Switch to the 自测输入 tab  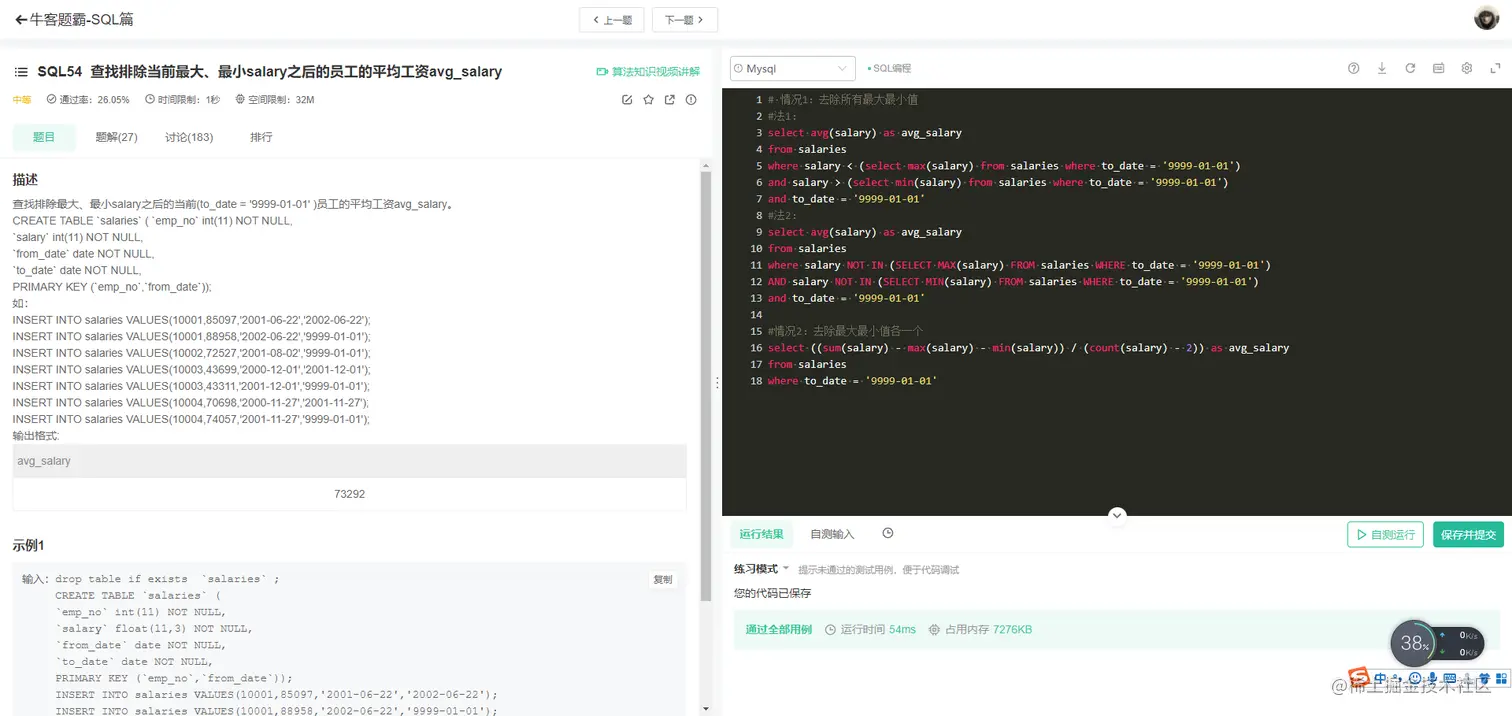click(832, 533)
